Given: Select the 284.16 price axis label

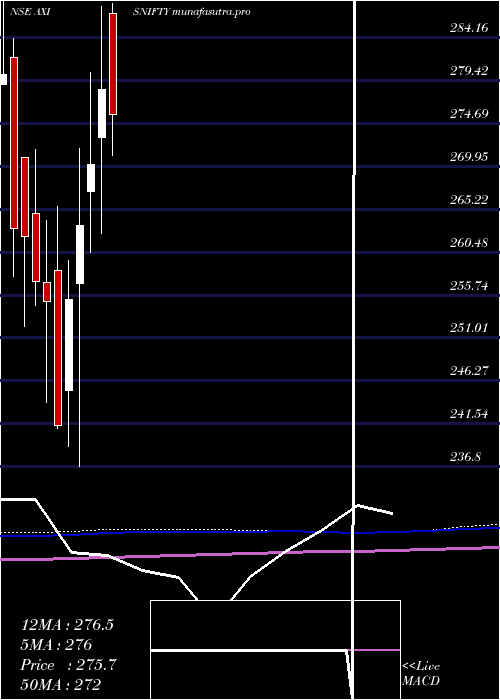Looking at the screenshot, I should point(469,29).
